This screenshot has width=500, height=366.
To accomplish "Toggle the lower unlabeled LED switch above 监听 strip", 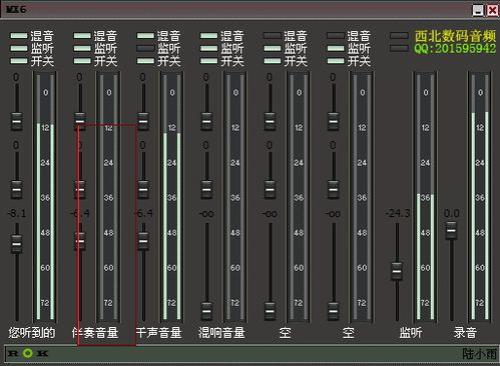I will pyautogui.click(x=399, y=48).
